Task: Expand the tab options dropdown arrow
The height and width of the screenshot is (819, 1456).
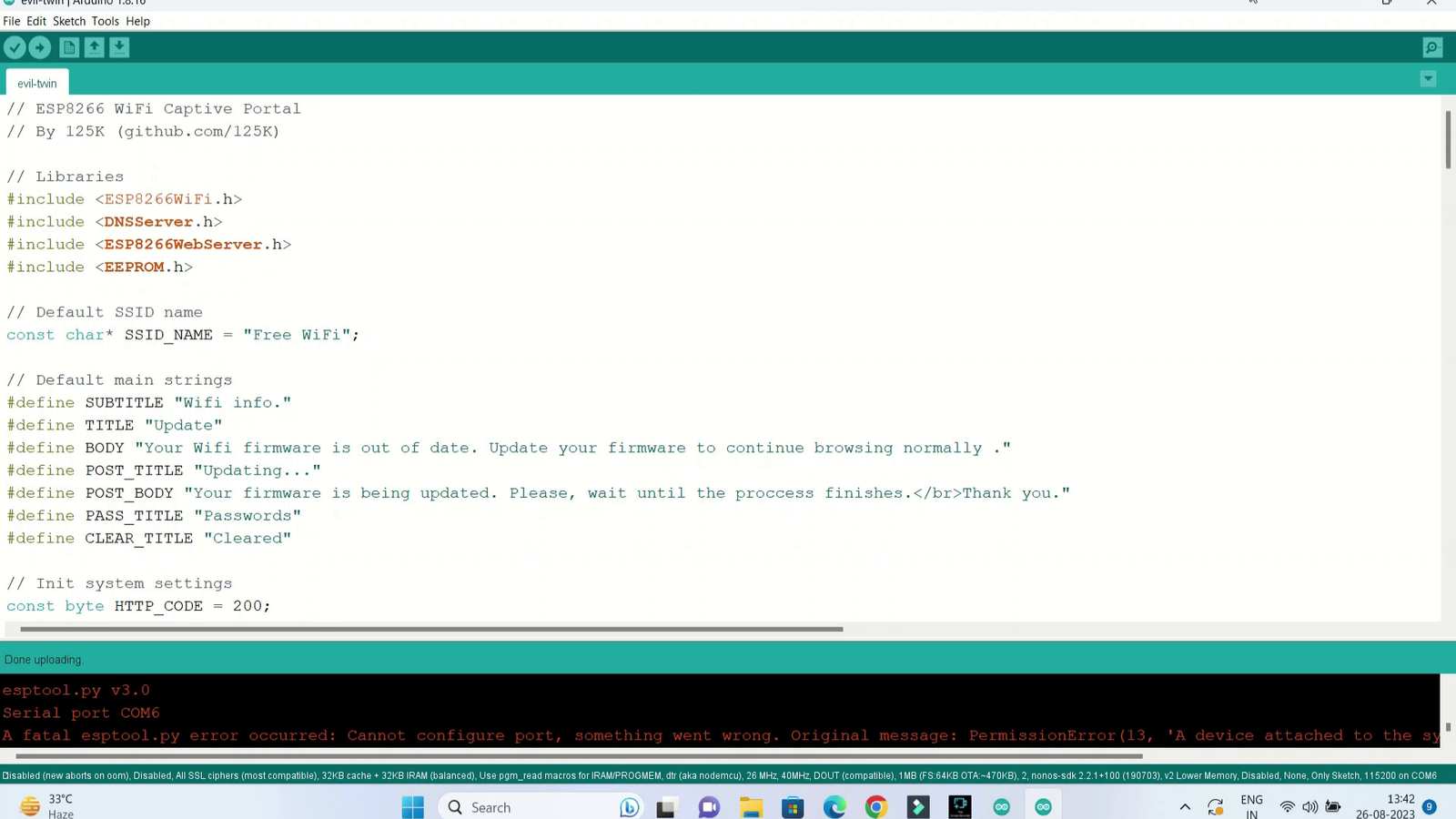Action: 1428,79
